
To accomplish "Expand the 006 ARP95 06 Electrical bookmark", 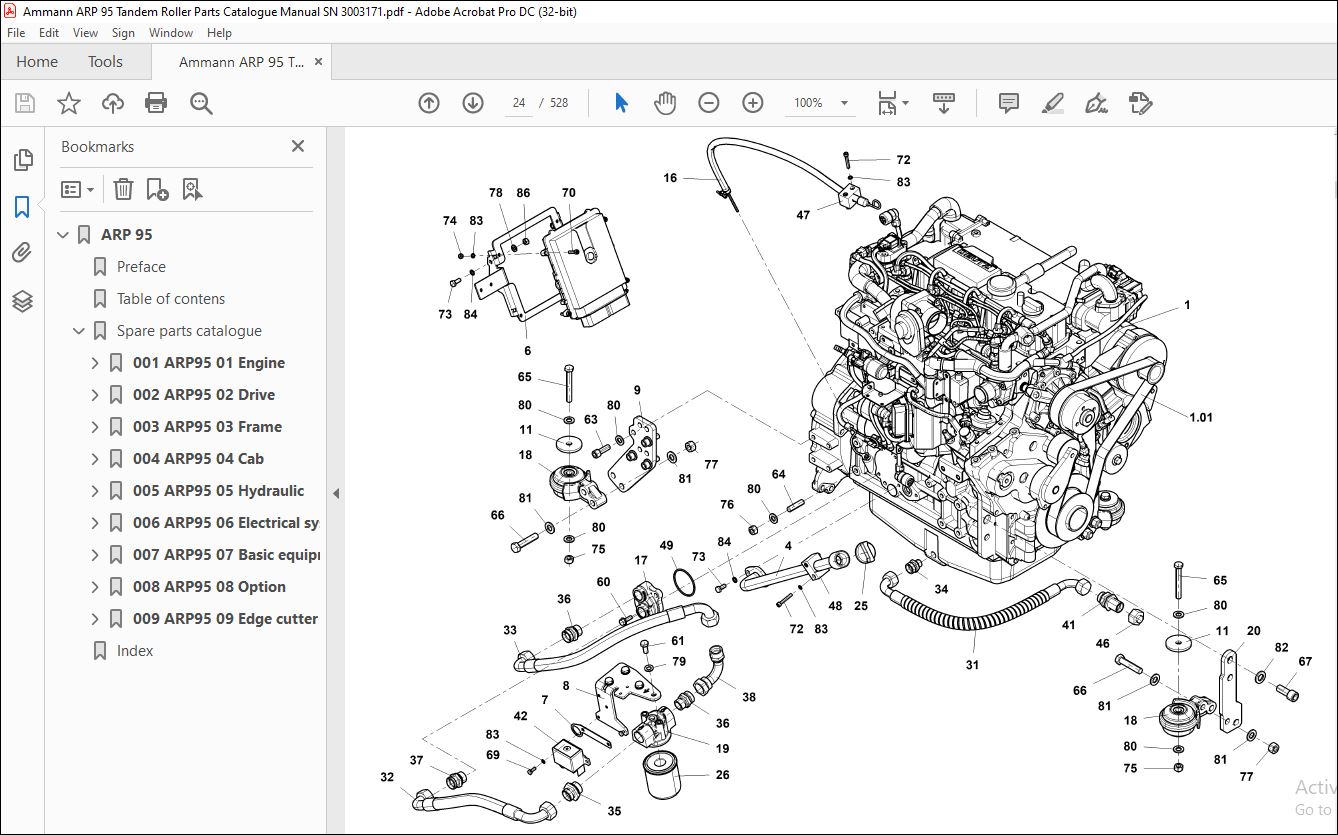I will [x=96, y=523].
